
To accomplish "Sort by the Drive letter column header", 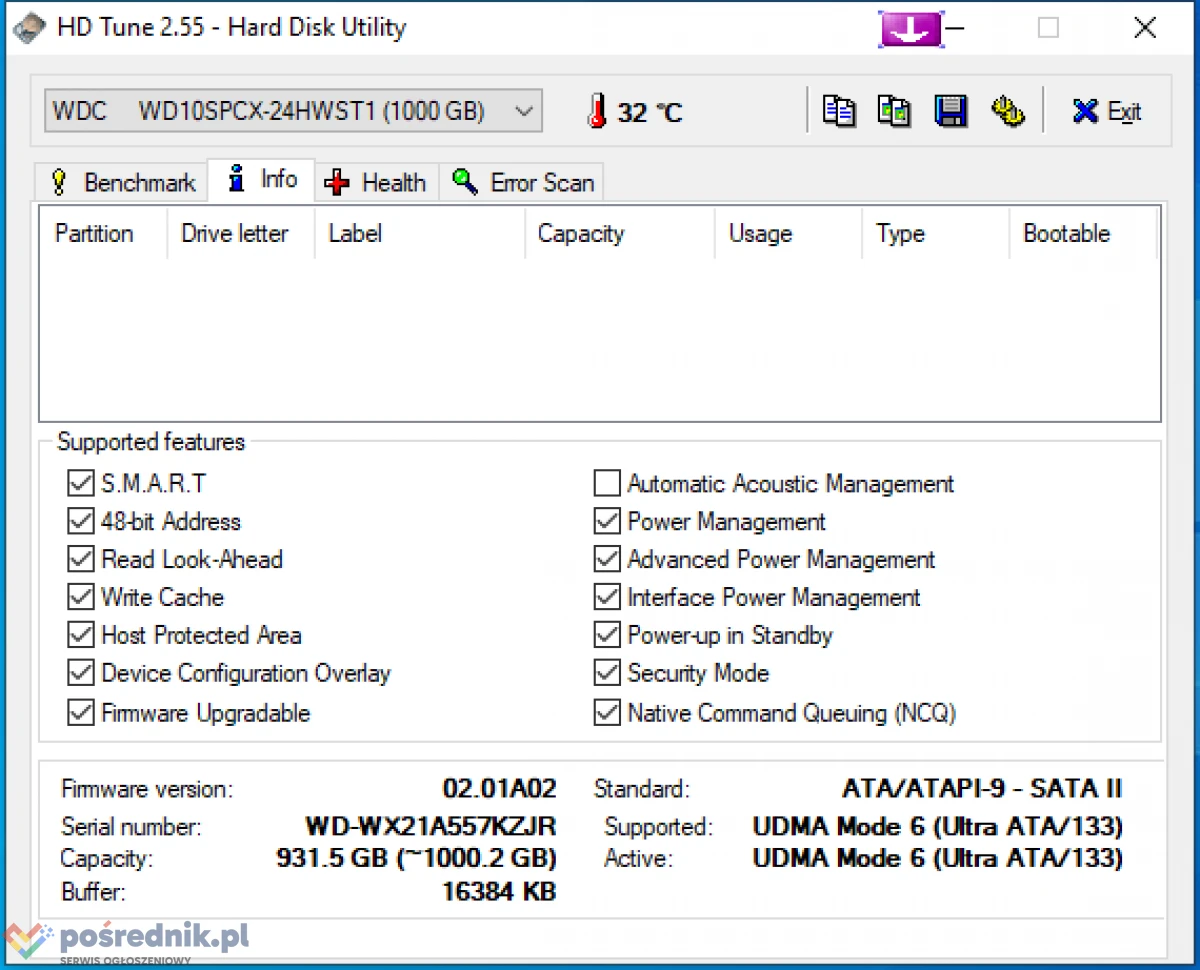I will pos(235,234).
